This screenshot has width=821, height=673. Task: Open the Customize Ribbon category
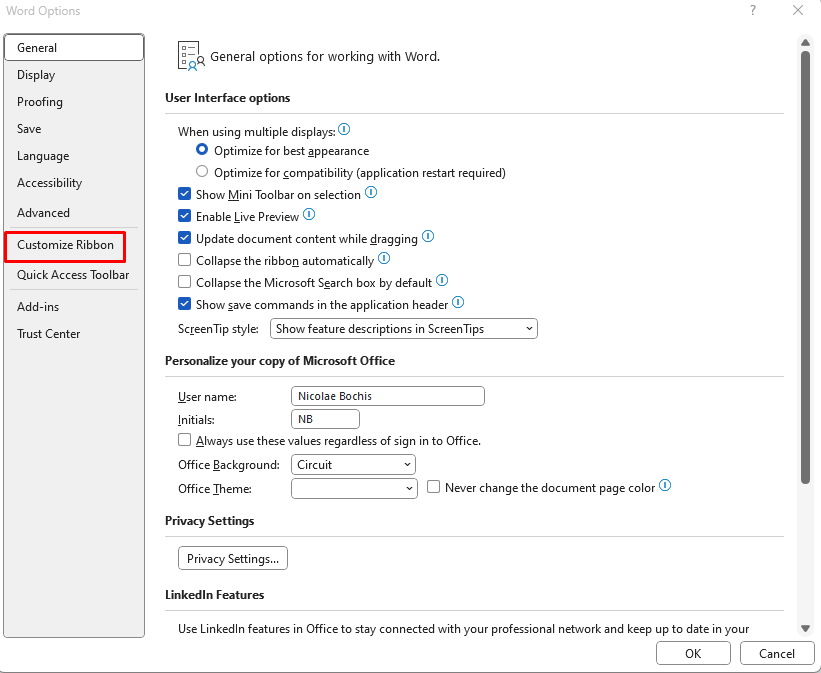point(65,245)
